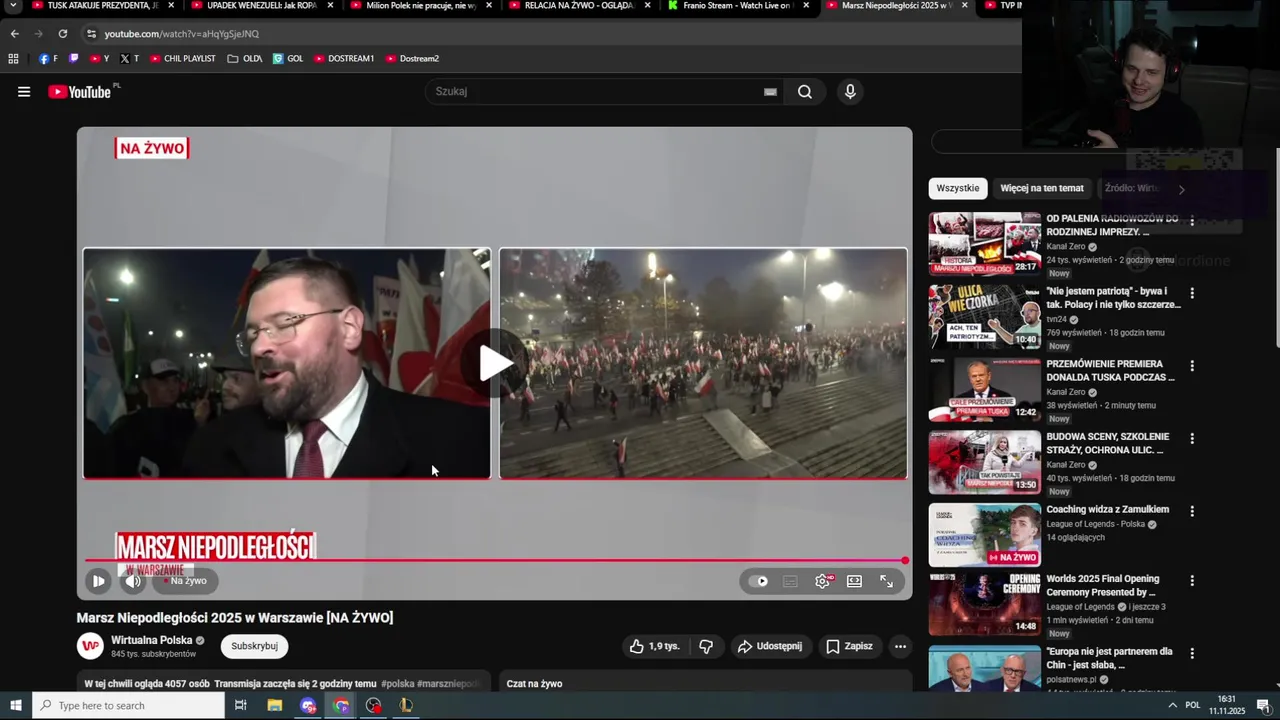Open OD PALENIA RADIOWOZÓW video thumbnail
1280x720 pixels.
click(x=985, y=243)
